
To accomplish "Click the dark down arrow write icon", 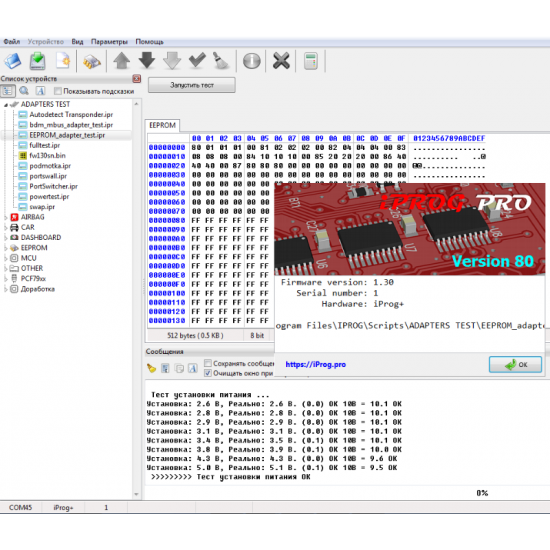I will point(147,60).
